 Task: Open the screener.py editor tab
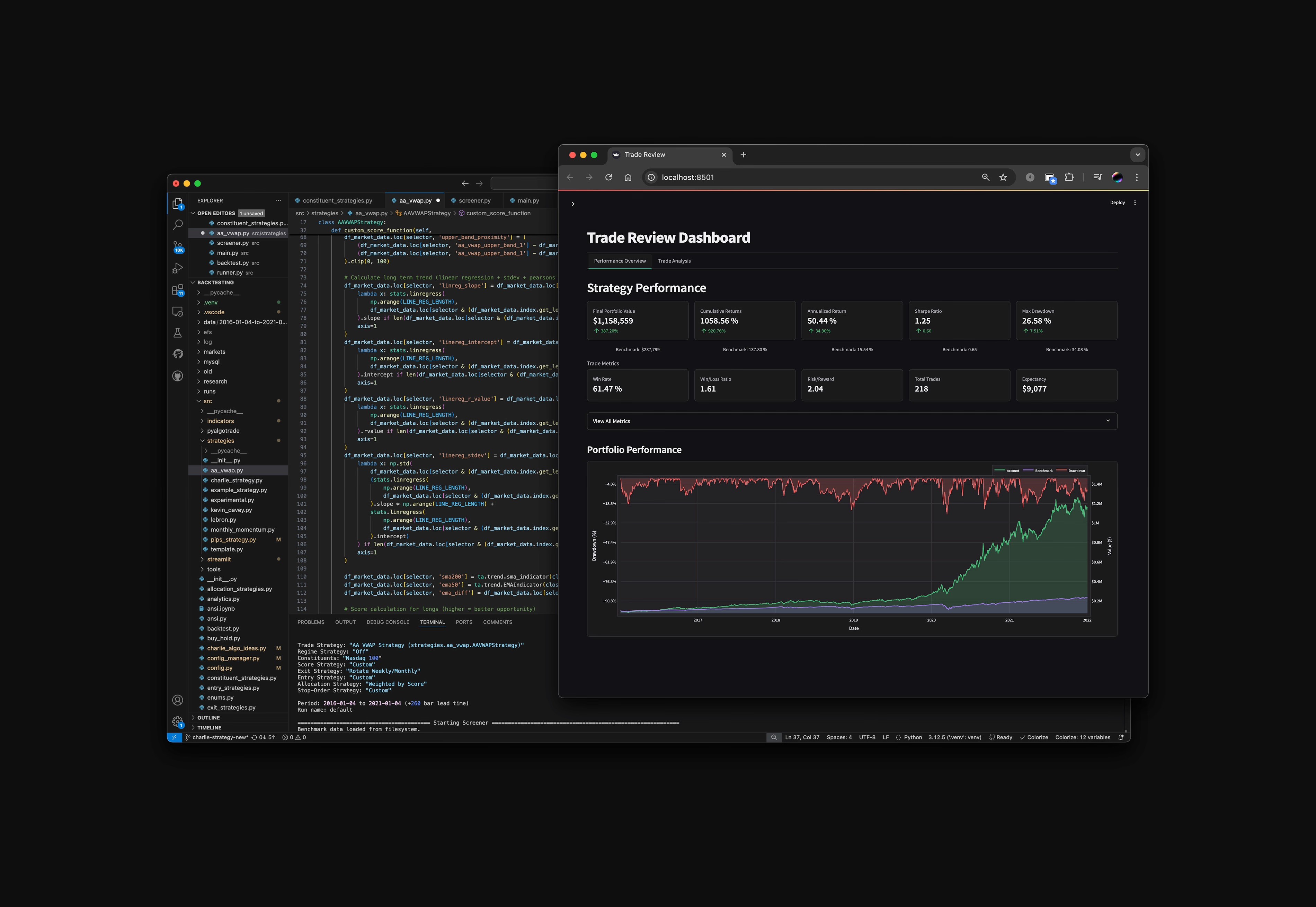point(473,200)
